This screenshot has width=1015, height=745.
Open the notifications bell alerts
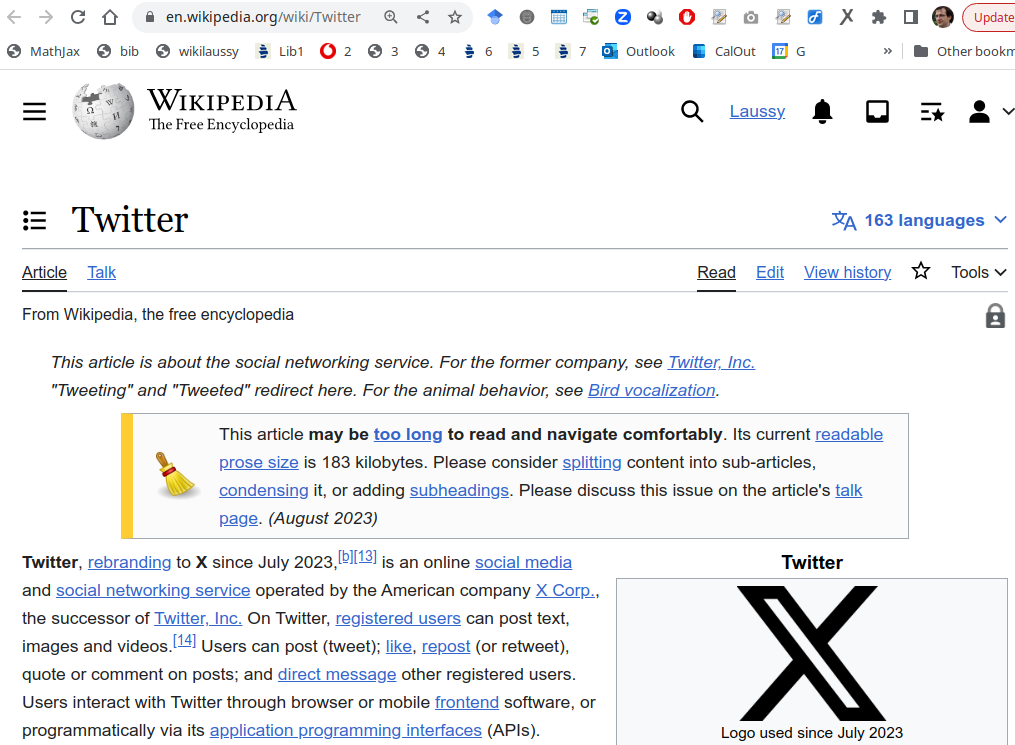click(822, 112)
